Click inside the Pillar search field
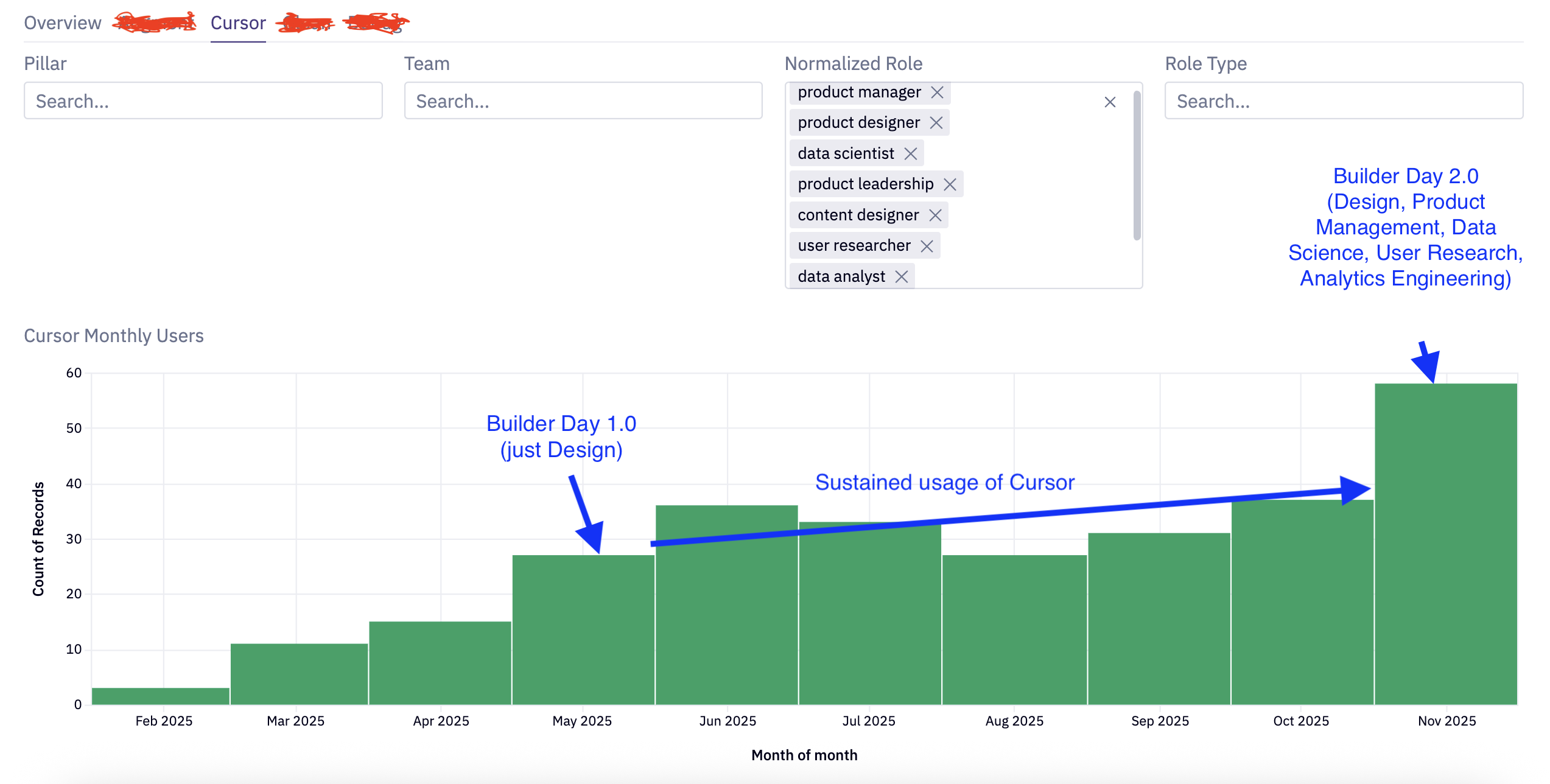This screenshot has height=784, width=1550. [203, 100]
